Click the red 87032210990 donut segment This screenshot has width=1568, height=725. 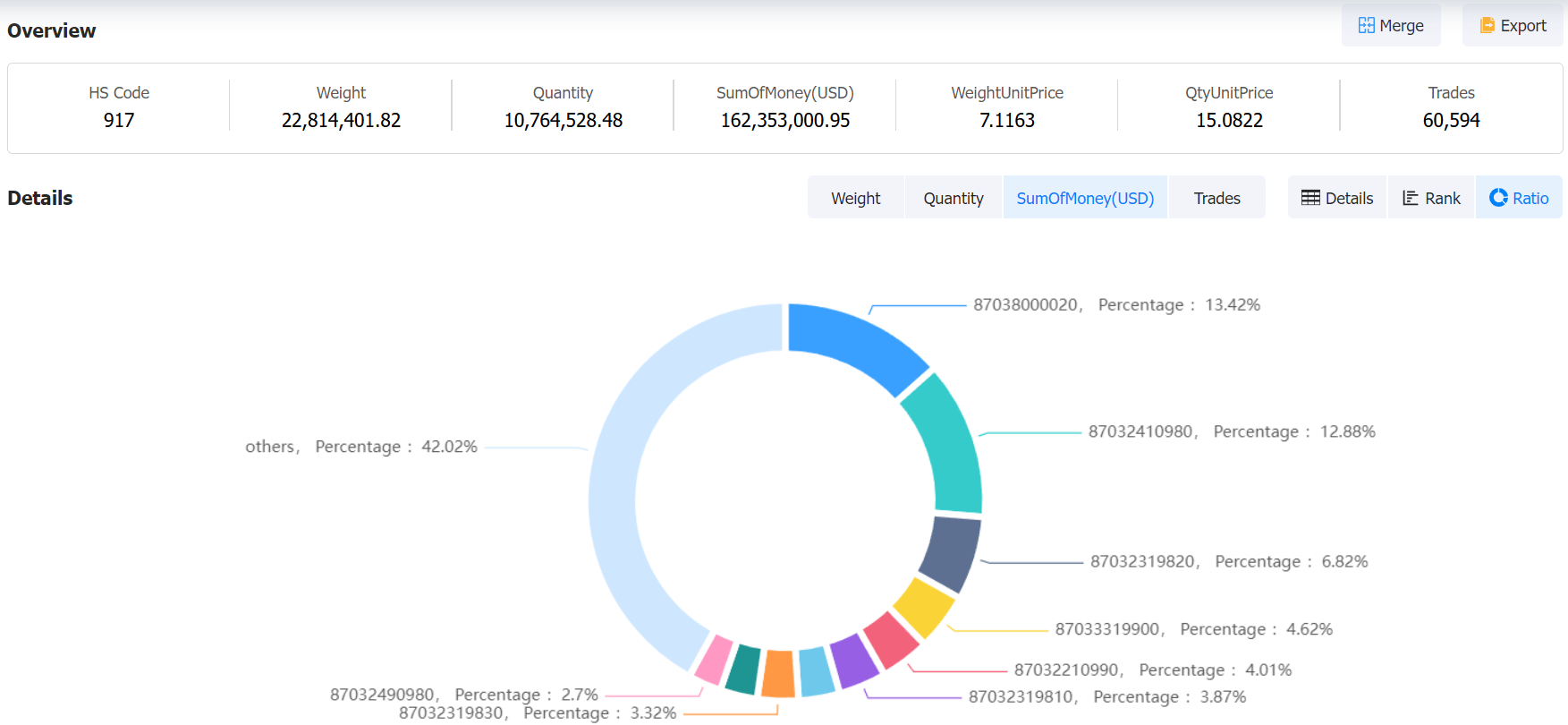892,640
